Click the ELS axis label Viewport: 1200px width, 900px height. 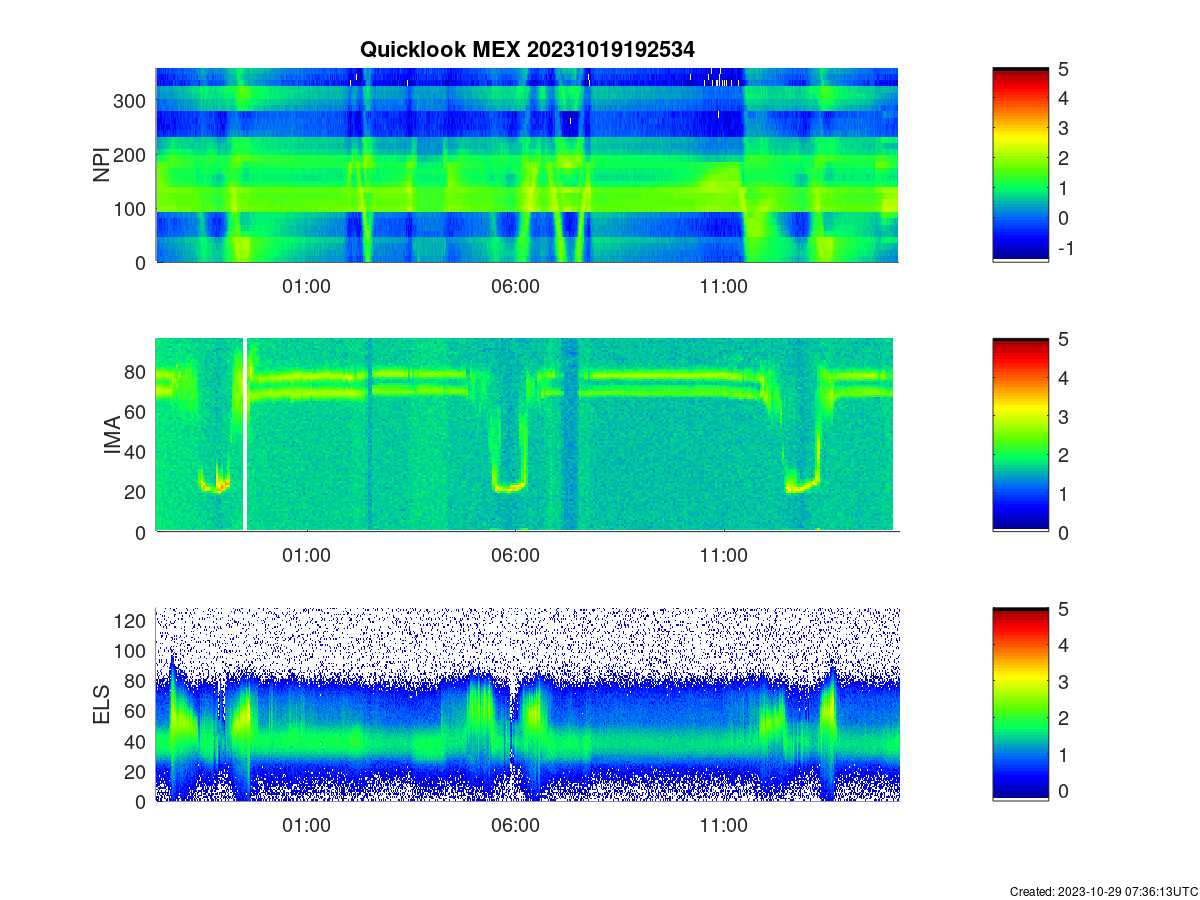click(x=102, y=705)
